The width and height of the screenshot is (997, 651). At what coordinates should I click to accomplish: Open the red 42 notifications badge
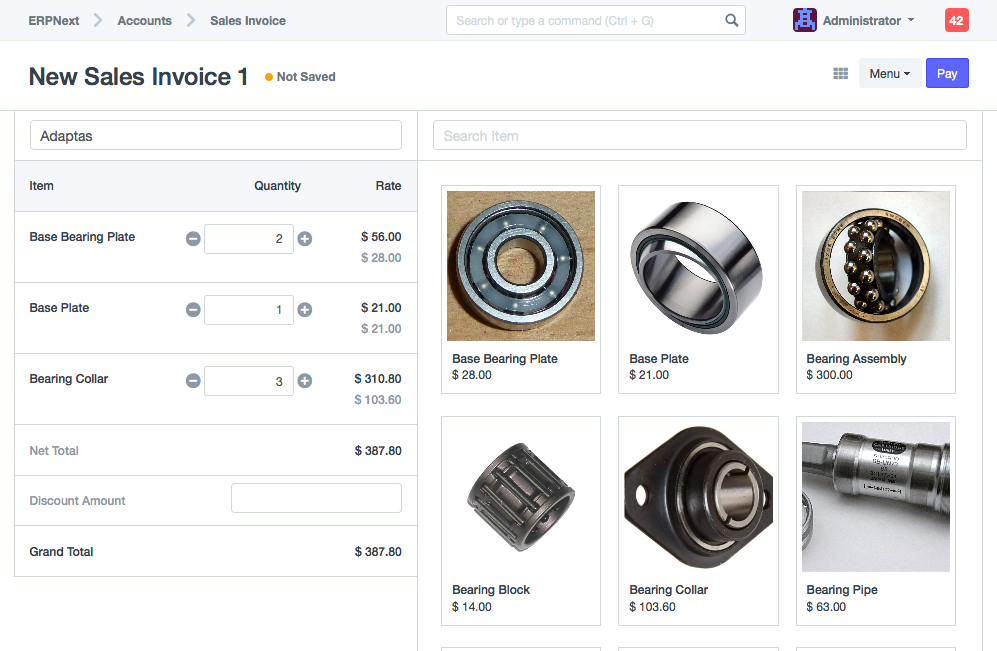(x=956, y=20)
